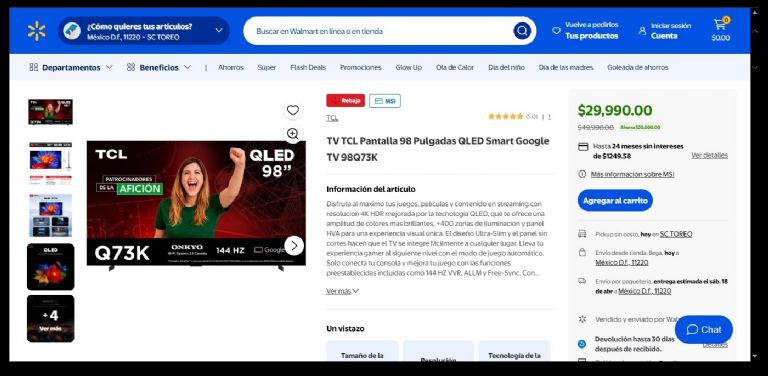
Task: Click the store delivery bag icon
Action: click(x=582, y=253)
